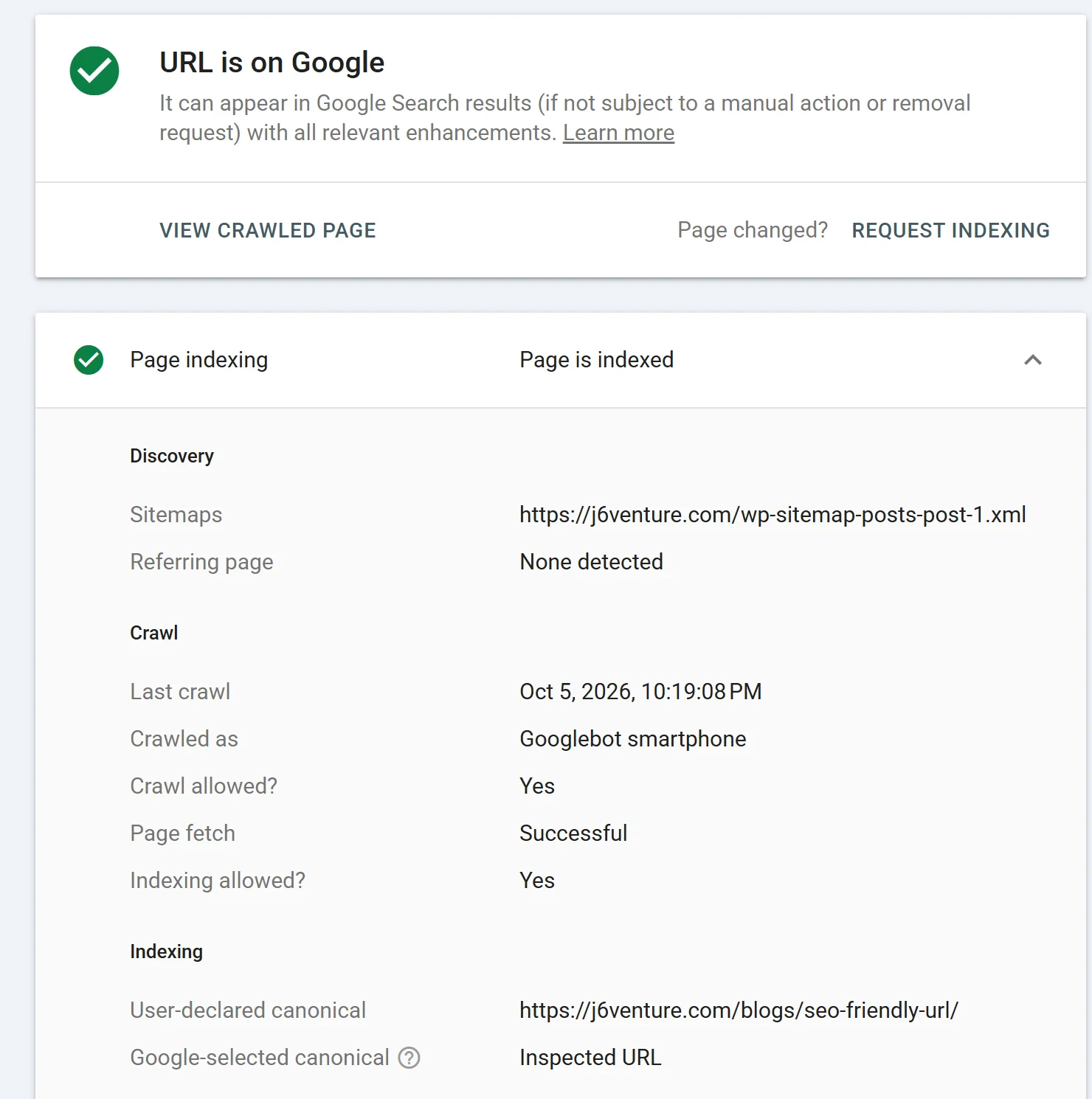
Task: Click the 'Page fetch' label
Action: click(182, 833)
